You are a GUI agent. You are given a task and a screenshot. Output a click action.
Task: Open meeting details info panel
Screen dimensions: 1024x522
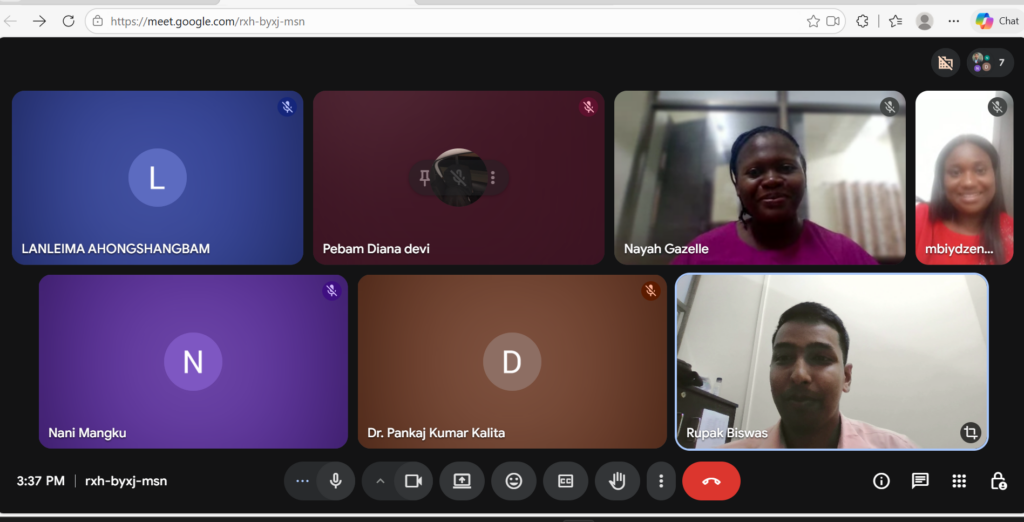tap(881, 481)
